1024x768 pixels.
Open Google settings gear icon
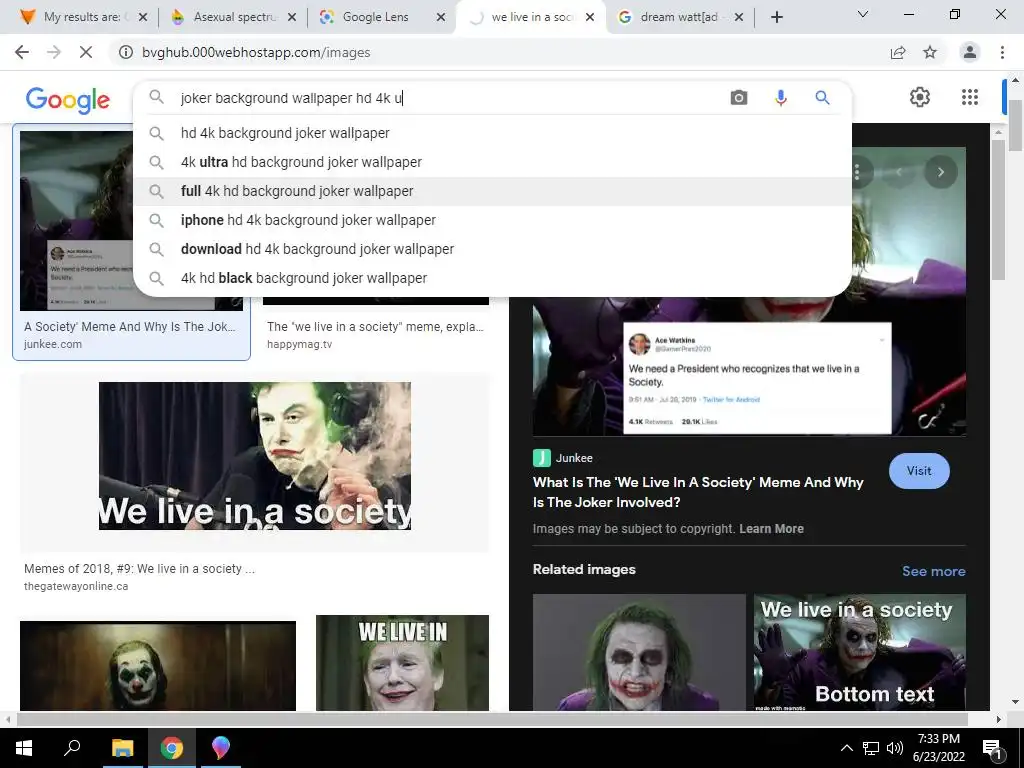point(920,97)
